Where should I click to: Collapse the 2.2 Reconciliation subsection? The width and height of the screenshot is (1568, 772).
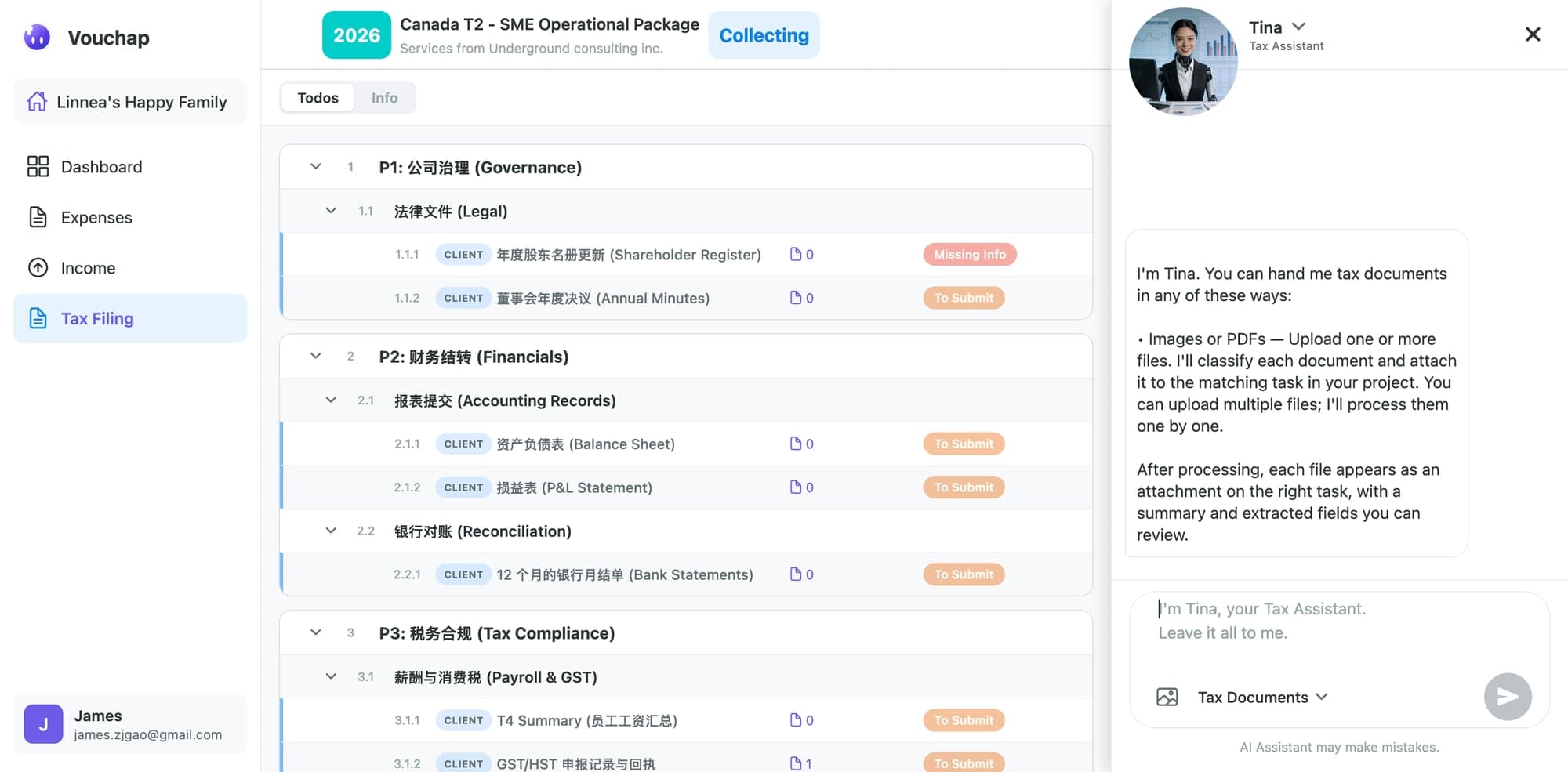coord(331,531)
